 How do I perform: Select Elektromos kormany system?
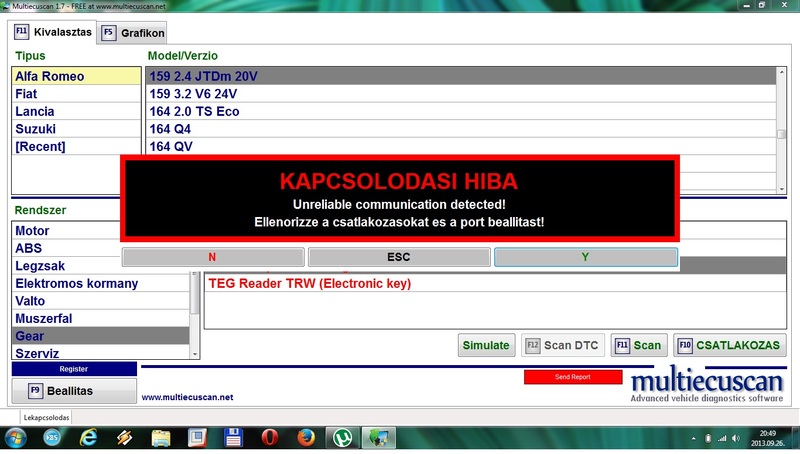[x=101, y=284]
